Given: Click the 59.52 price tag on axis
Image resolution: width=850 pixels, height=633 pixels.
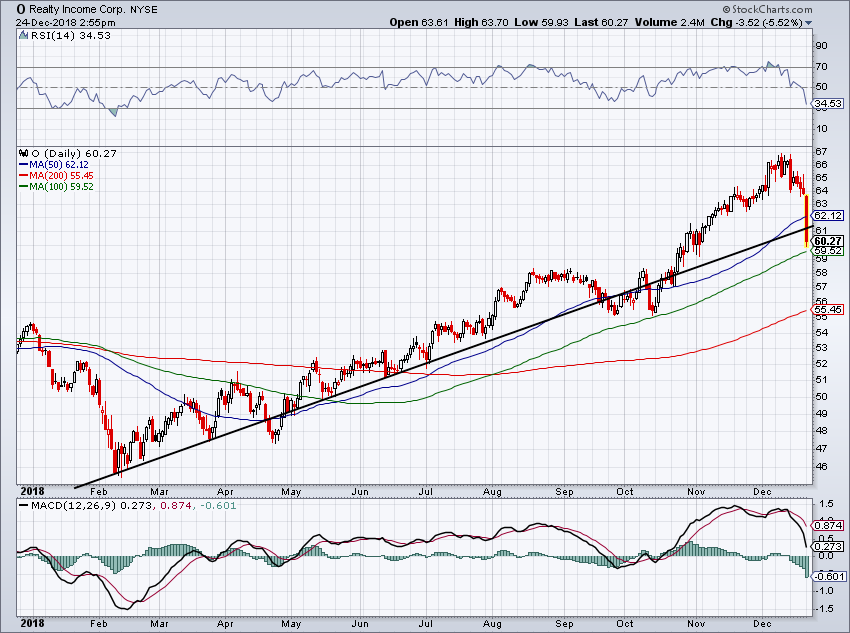Looking at the screenshot, I should (828, 250).
